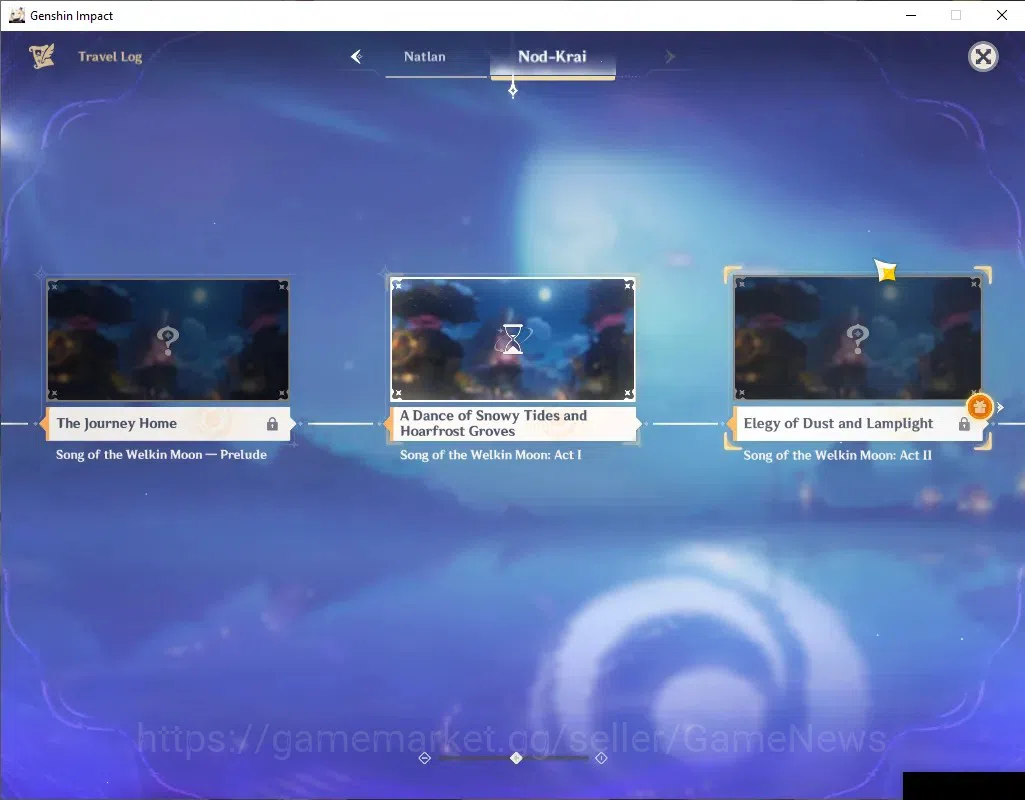This screenshot has width=1025, height=800.
Task: Click the yellow marker above Elegy of Dust card
Action: tap(886, 270)
